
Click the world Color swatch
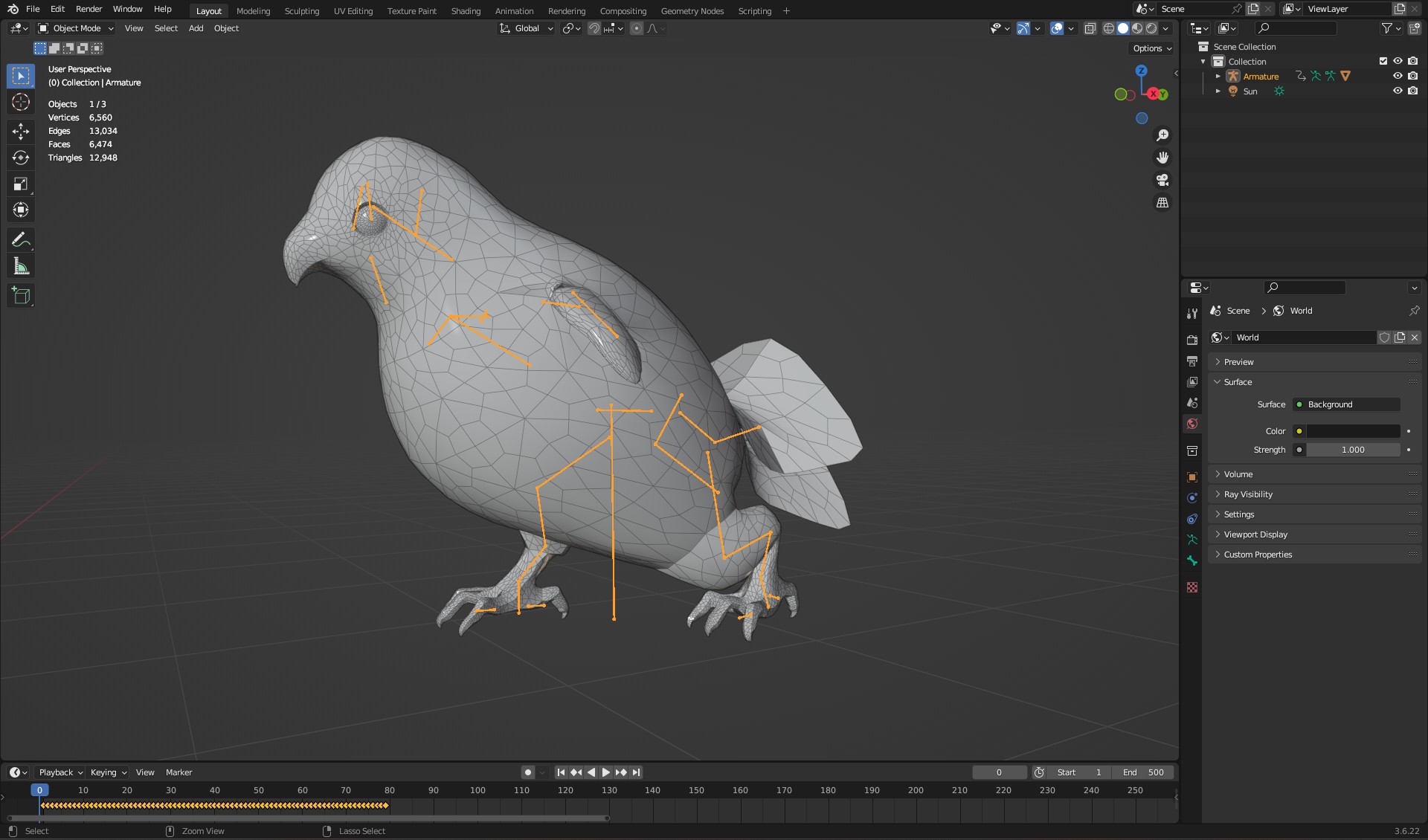(x=1353, y=431)
